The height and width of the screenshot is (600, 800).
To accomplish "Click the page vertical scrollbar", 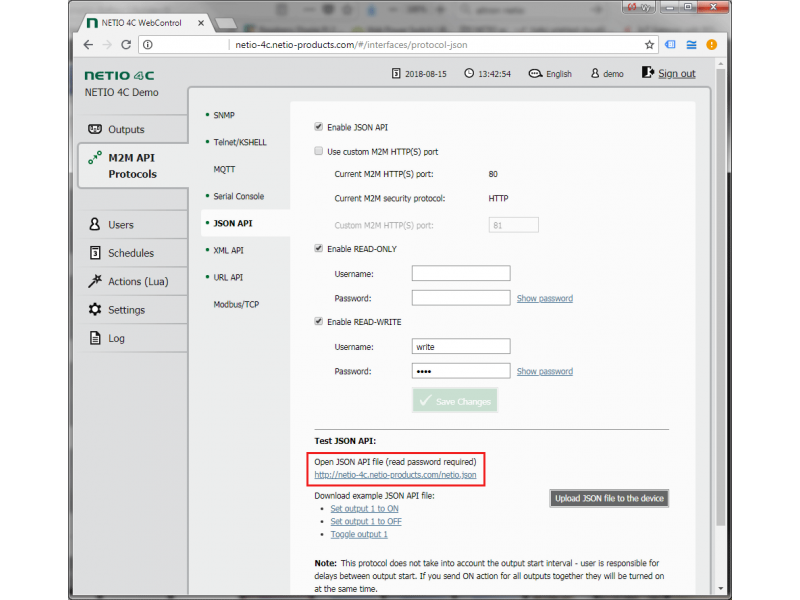I will pos(720,296).
